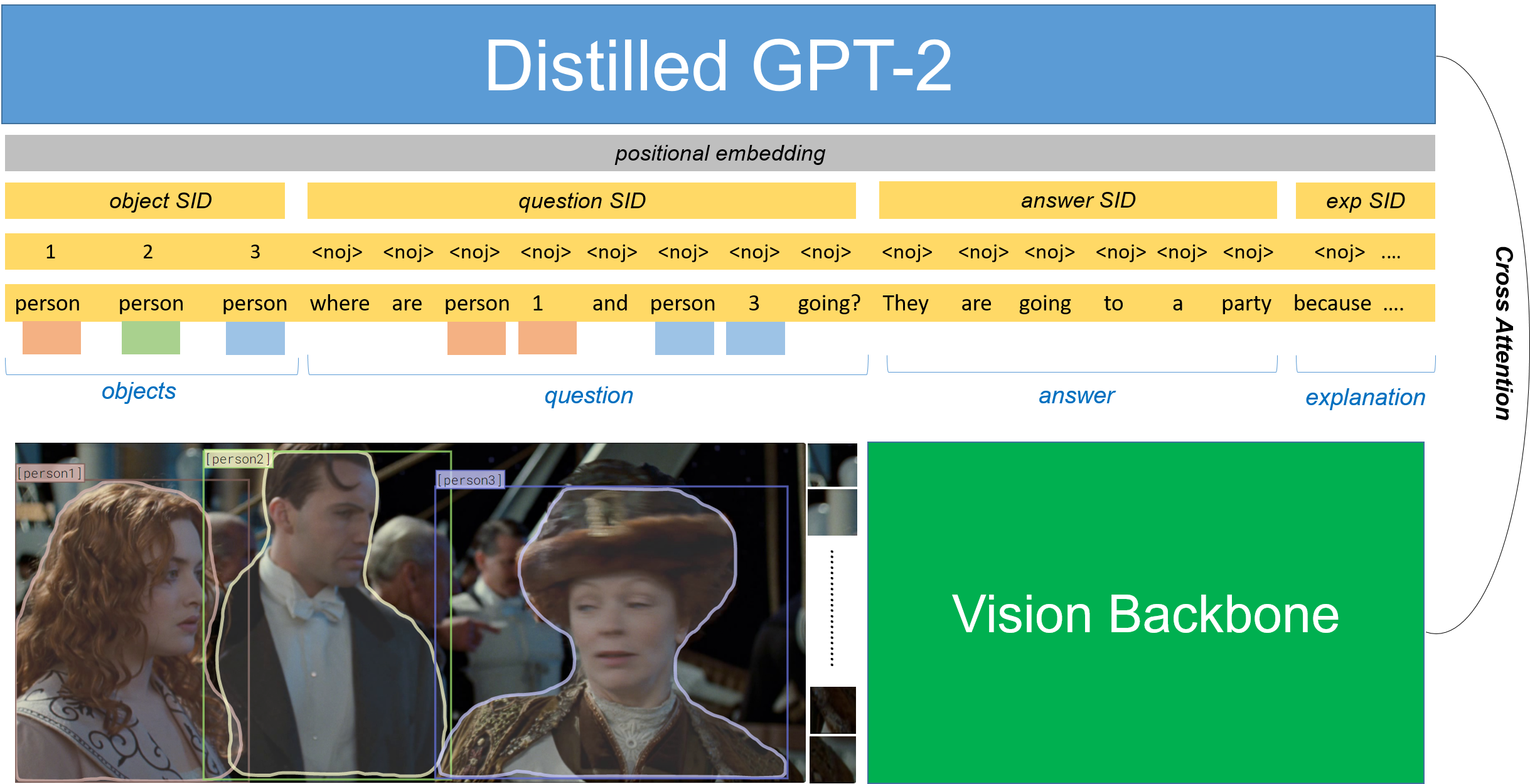The height and width of the screenshot is (784, 1530).
Task: Select the positional embedding bar
Action: tap(719, 153)
